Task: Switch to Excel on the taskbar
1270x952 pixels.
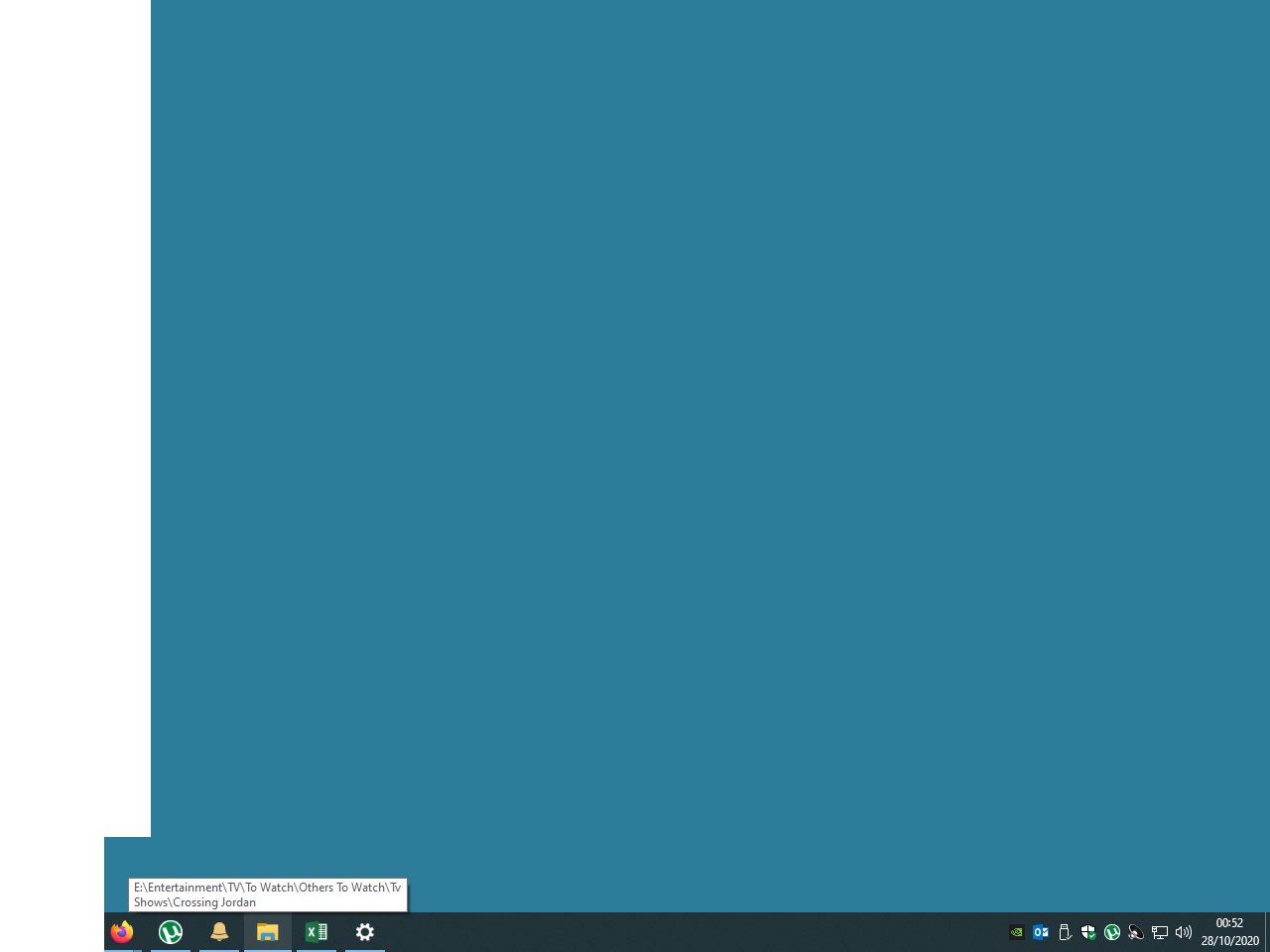Action: [x=317, y=932]
